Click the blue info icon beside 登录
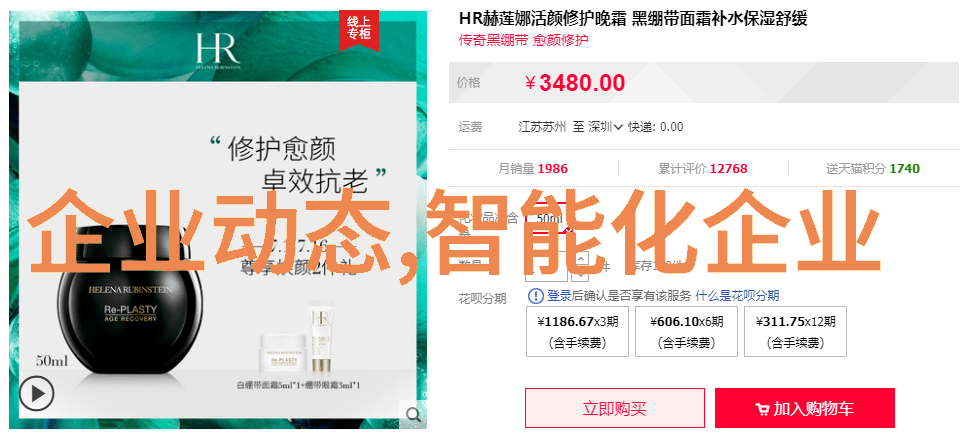Image resolution: width=968 pixels, height=442 pixels. pyautogui.click(x=535, y=296)
